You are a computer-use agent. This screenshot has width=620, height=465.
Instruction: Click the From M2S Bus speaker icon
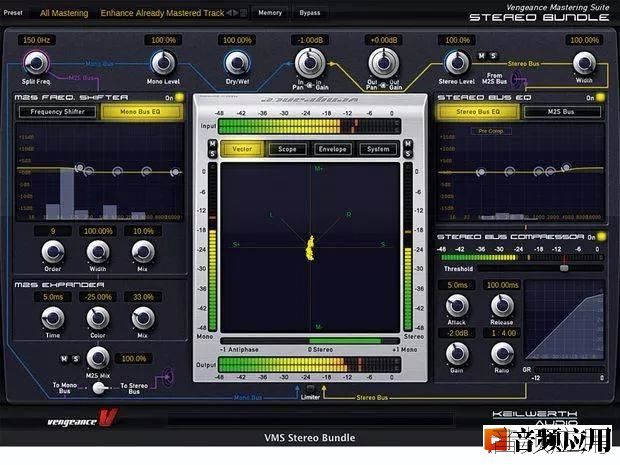pos(519,80)
